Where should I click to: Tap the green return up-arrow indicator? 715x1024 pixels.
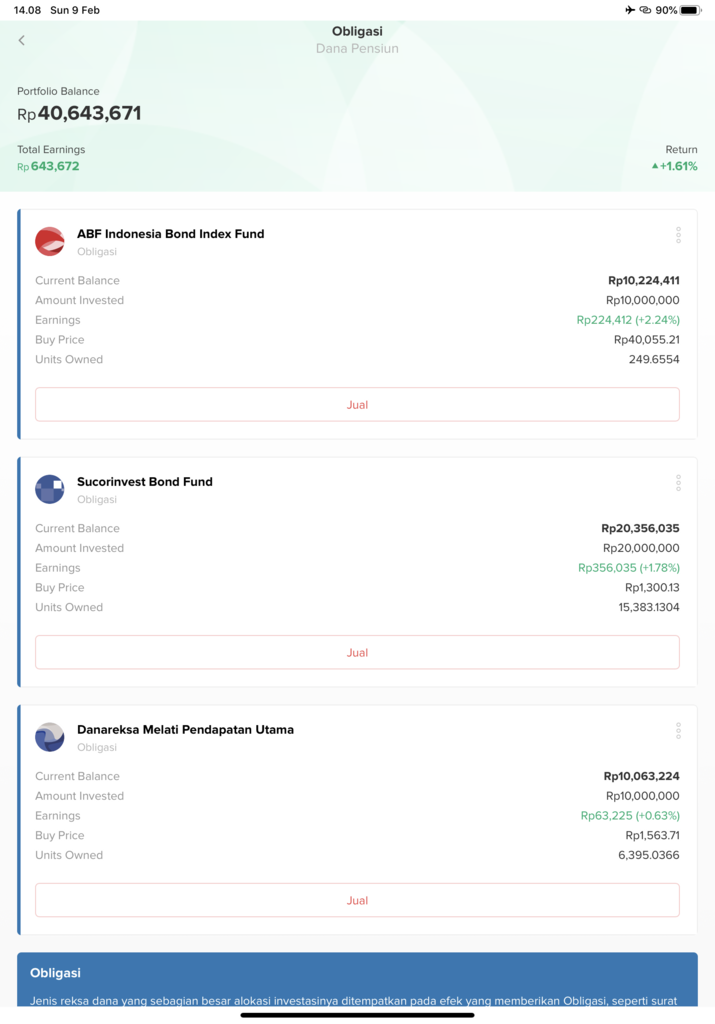pyautogui.click(x=655, y=166)
